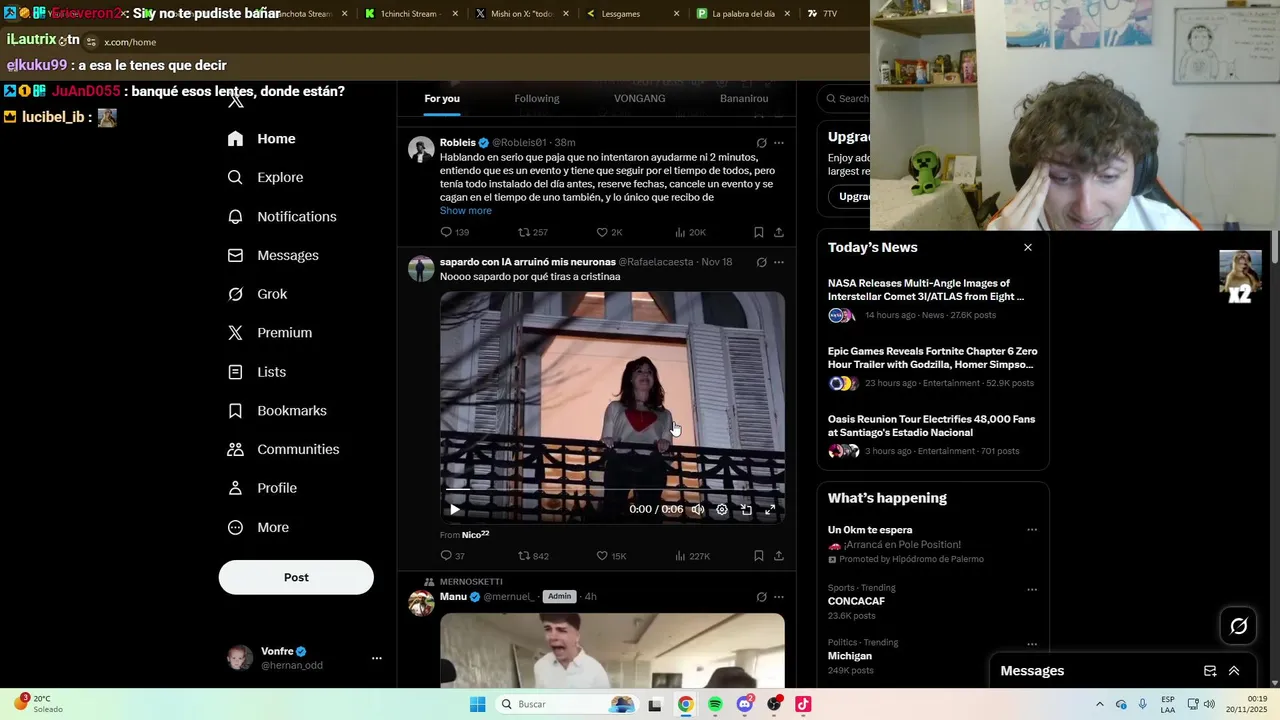
Task: Open options for CONCACAF trend
Action: (1032, 589)
